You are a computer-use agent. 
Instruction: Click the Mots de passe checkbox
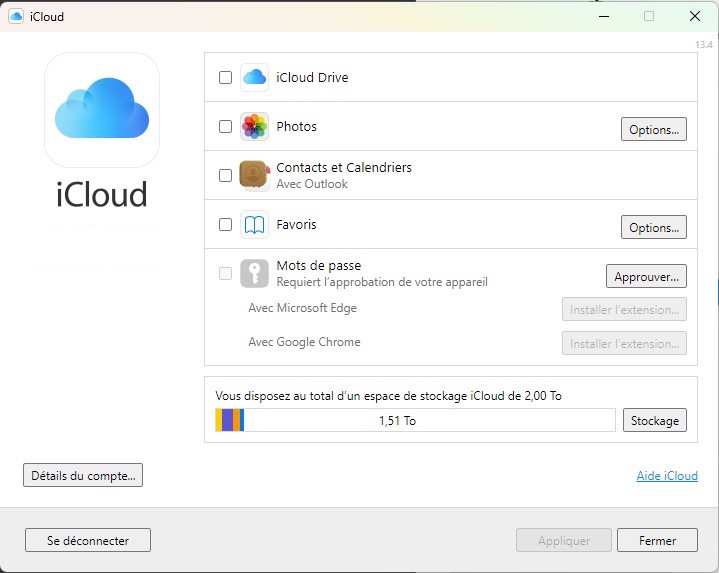(225, 274)
